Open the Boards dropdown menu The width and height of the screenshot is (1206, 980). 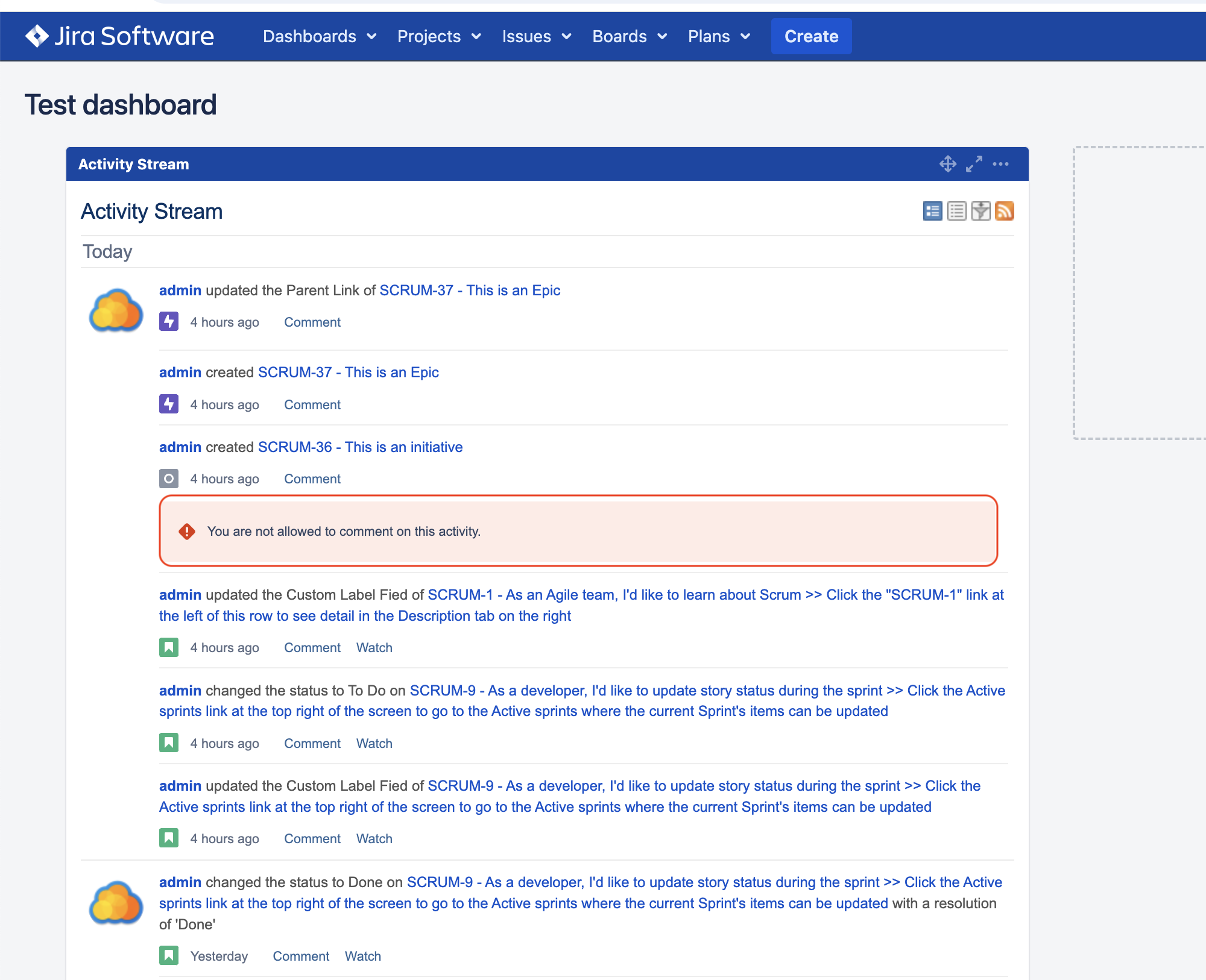coord(630,36)
